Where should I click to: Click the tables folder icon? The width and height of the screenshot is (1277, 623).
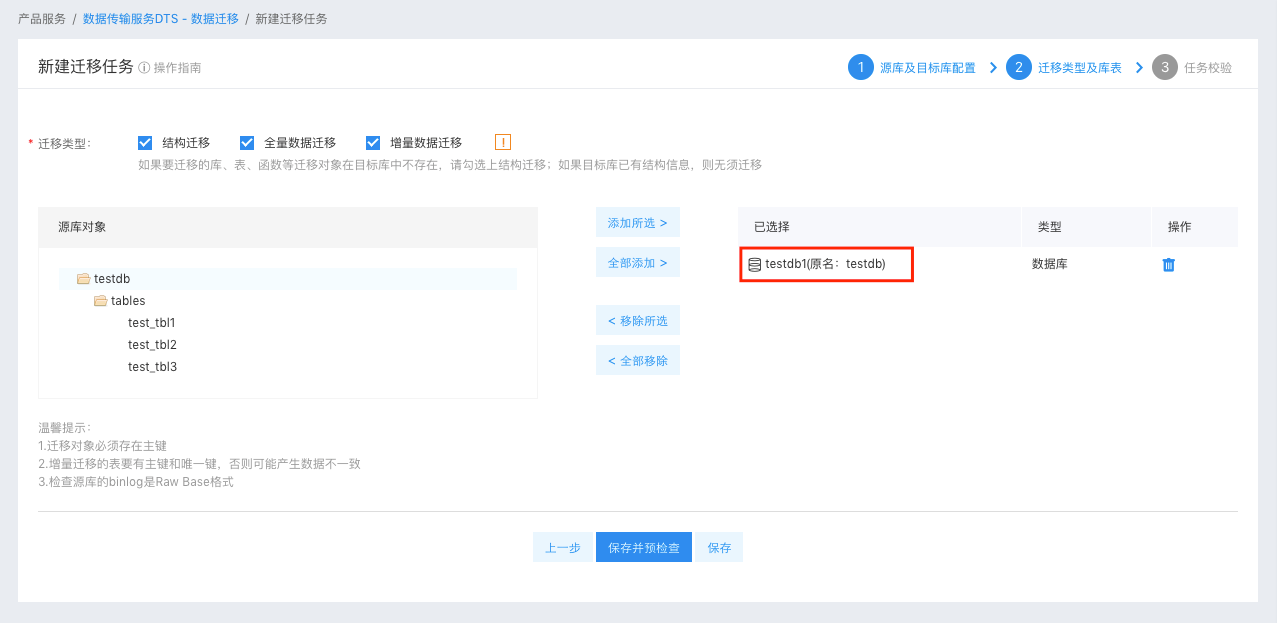click(101, 301)
